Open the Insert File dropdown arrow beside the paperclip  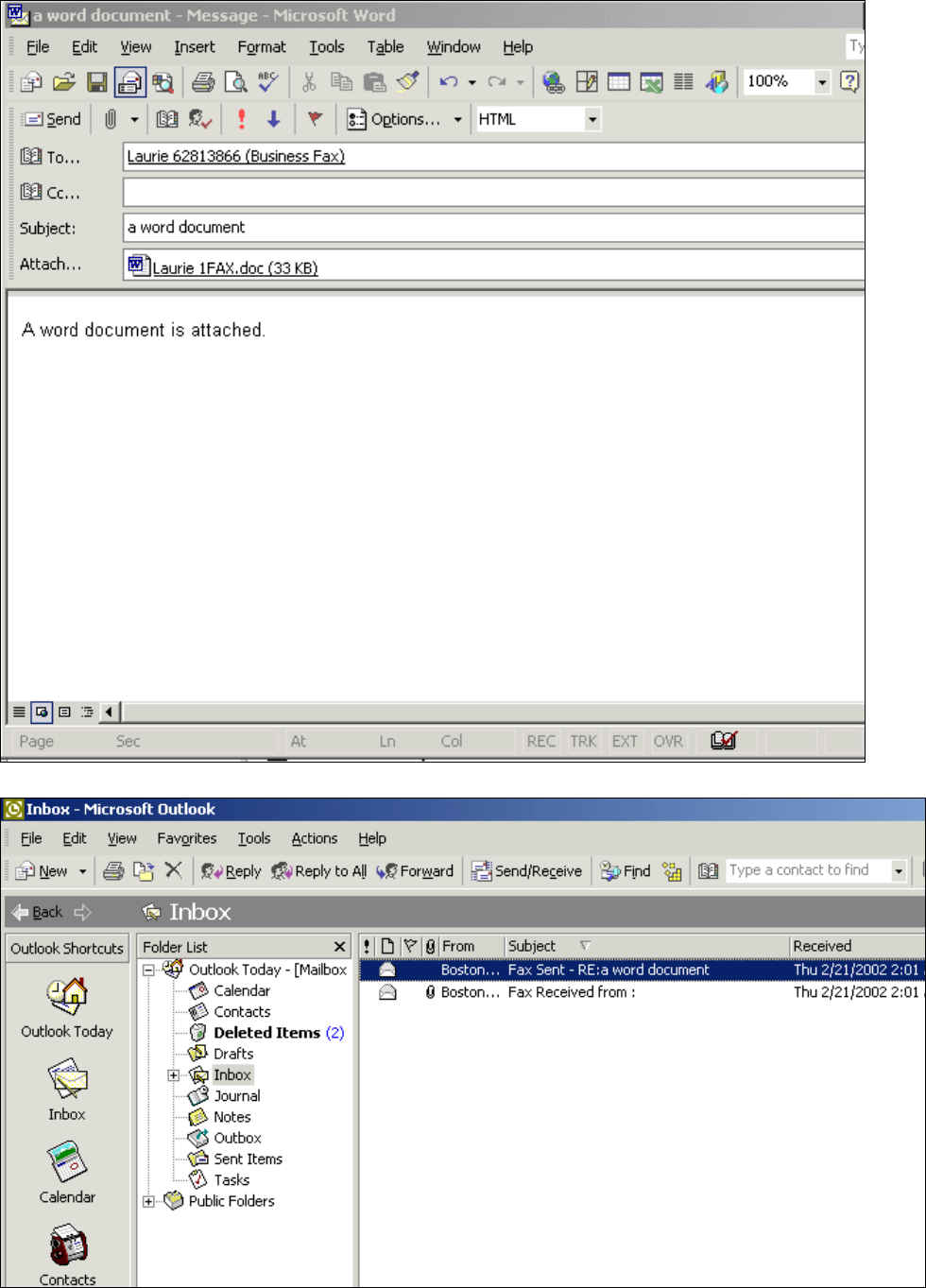coord(134,119)
